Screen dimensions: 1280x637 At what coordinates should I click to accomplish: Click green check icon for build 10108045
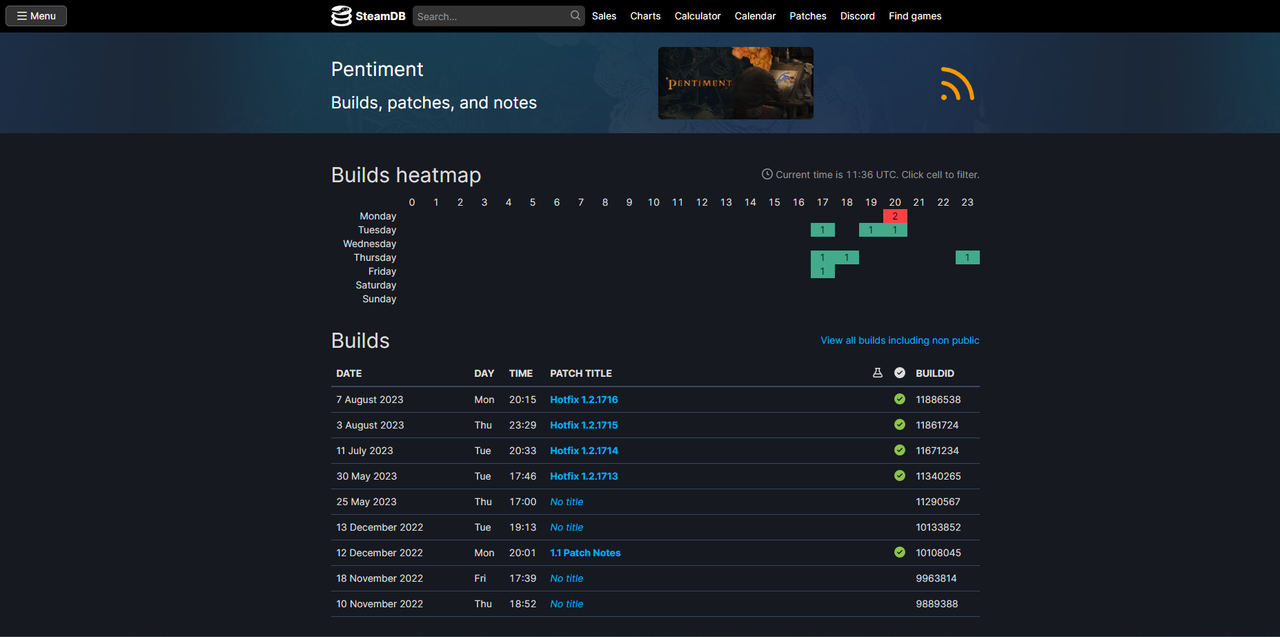(x=900, y=553)
